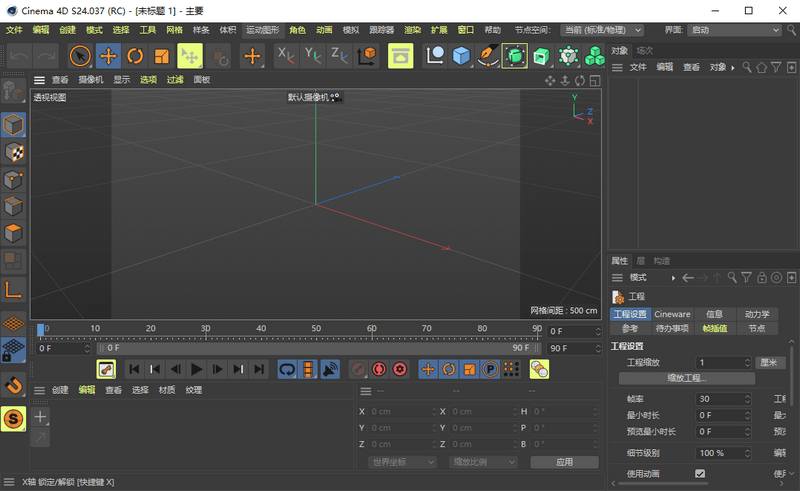The width and height of the screenshot is (800, 491).
Task: Click the Scale Project button
Action: (x=687, y=378)
